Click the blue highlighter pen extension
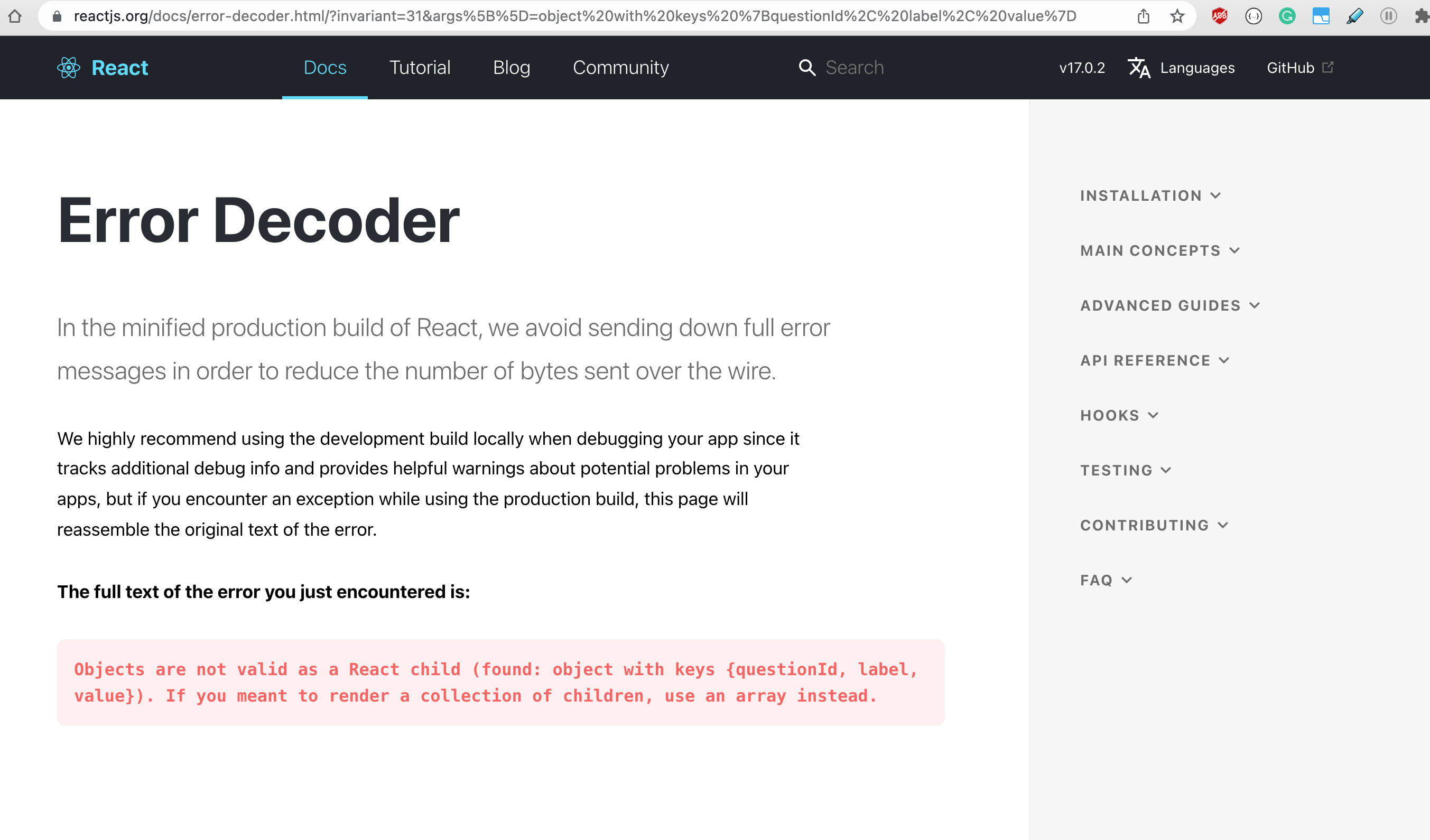This screenshot has width=1430, height=840. click(1354, 16)
